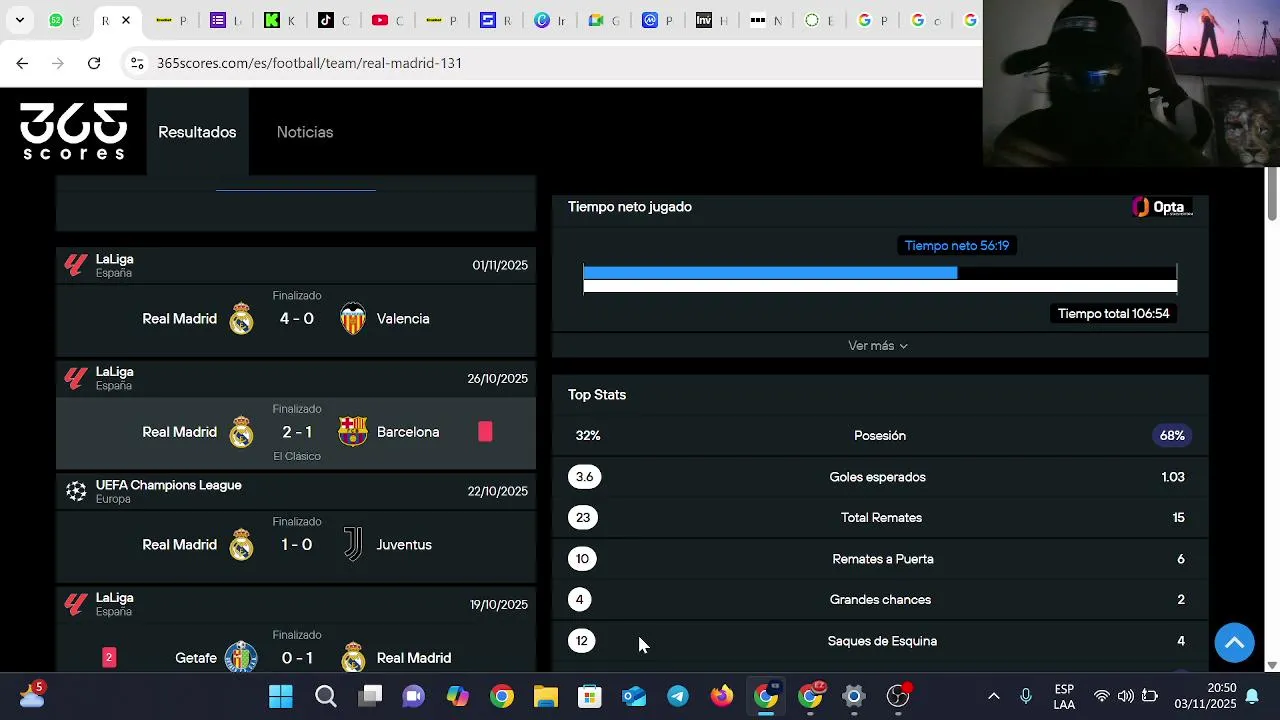Viewport: 1280px width, 720px height.
Task: Open File Explorer from the taskbar
Action: click(545, 696)
